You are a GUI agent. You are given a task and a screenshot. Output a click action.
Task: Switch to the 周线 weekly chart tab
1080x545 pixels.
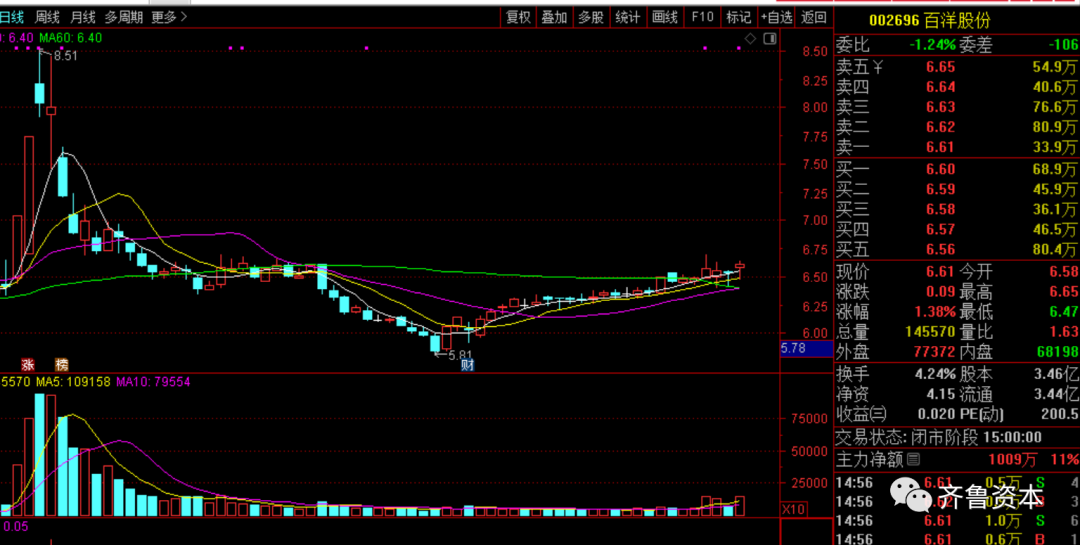(x=47, y=17)
